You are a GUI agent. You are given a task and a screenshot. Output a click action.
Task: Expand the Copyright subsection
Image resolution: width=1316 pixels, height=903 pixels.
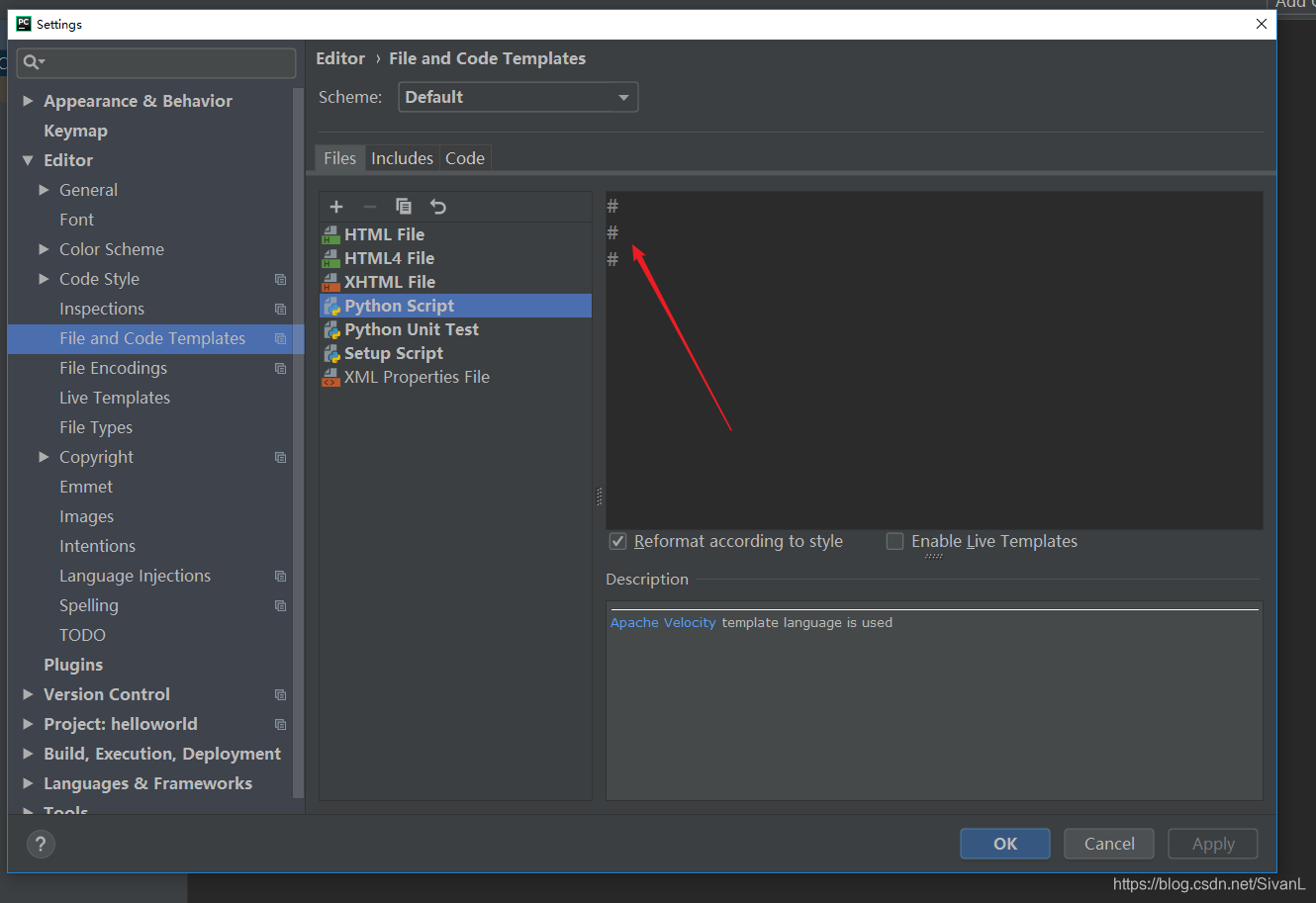[x=44, y=457]
